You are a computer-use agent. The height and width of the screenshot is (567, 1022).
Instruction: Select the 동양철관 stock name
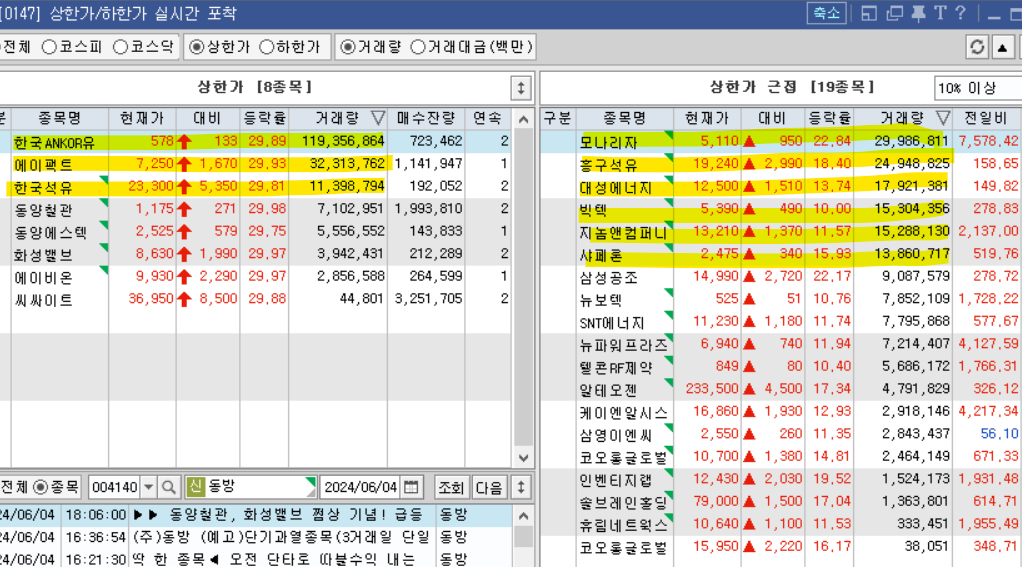(x=43, y=210)
